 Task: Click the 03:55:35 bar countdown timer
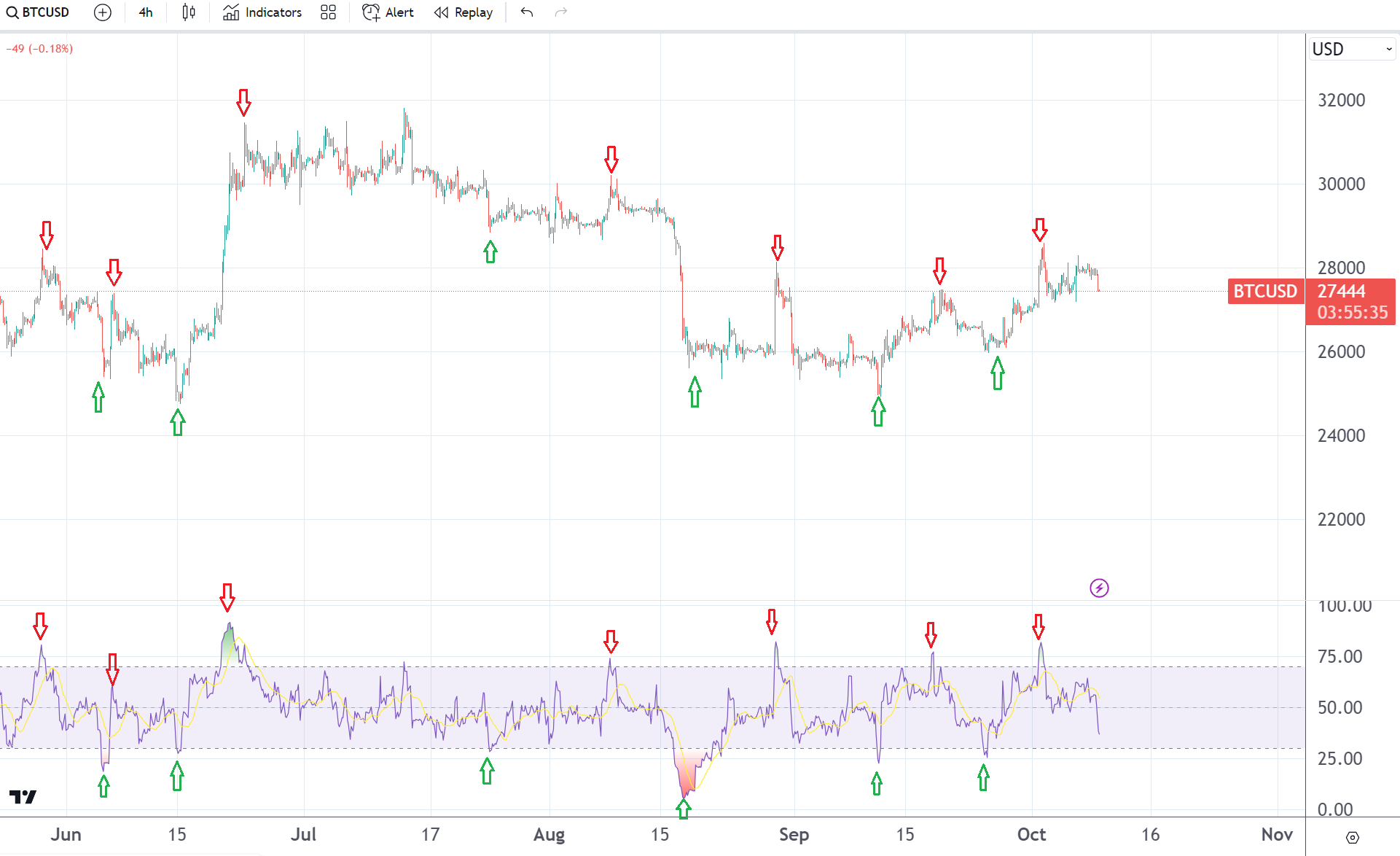click(x=1353, y=313)
